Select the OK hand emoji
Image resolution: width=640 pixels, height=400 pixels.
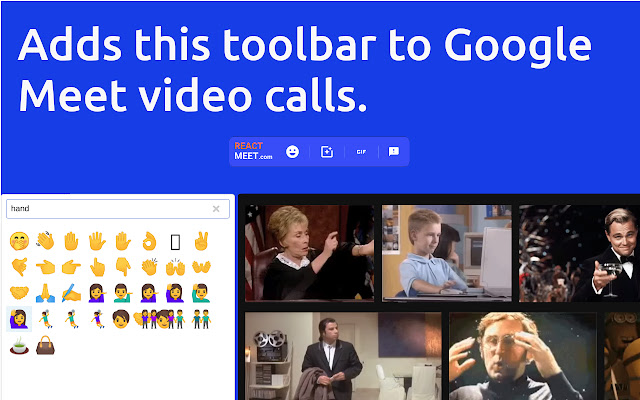tap(149, 241)
